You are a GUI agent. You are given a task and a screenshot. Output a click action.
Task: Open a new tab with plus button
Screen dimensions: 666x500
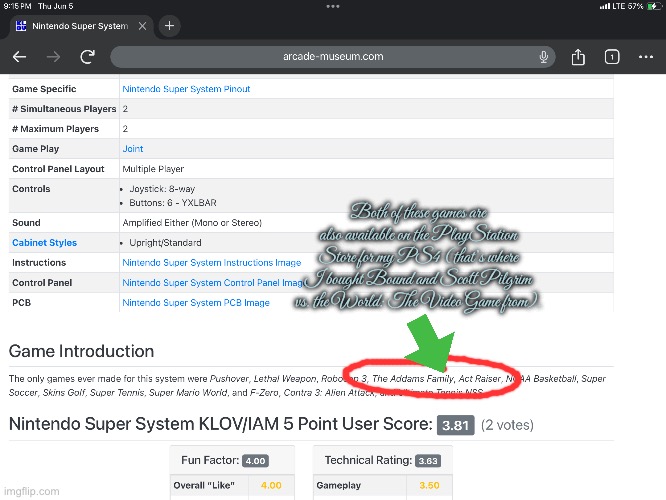click(169, 26)
